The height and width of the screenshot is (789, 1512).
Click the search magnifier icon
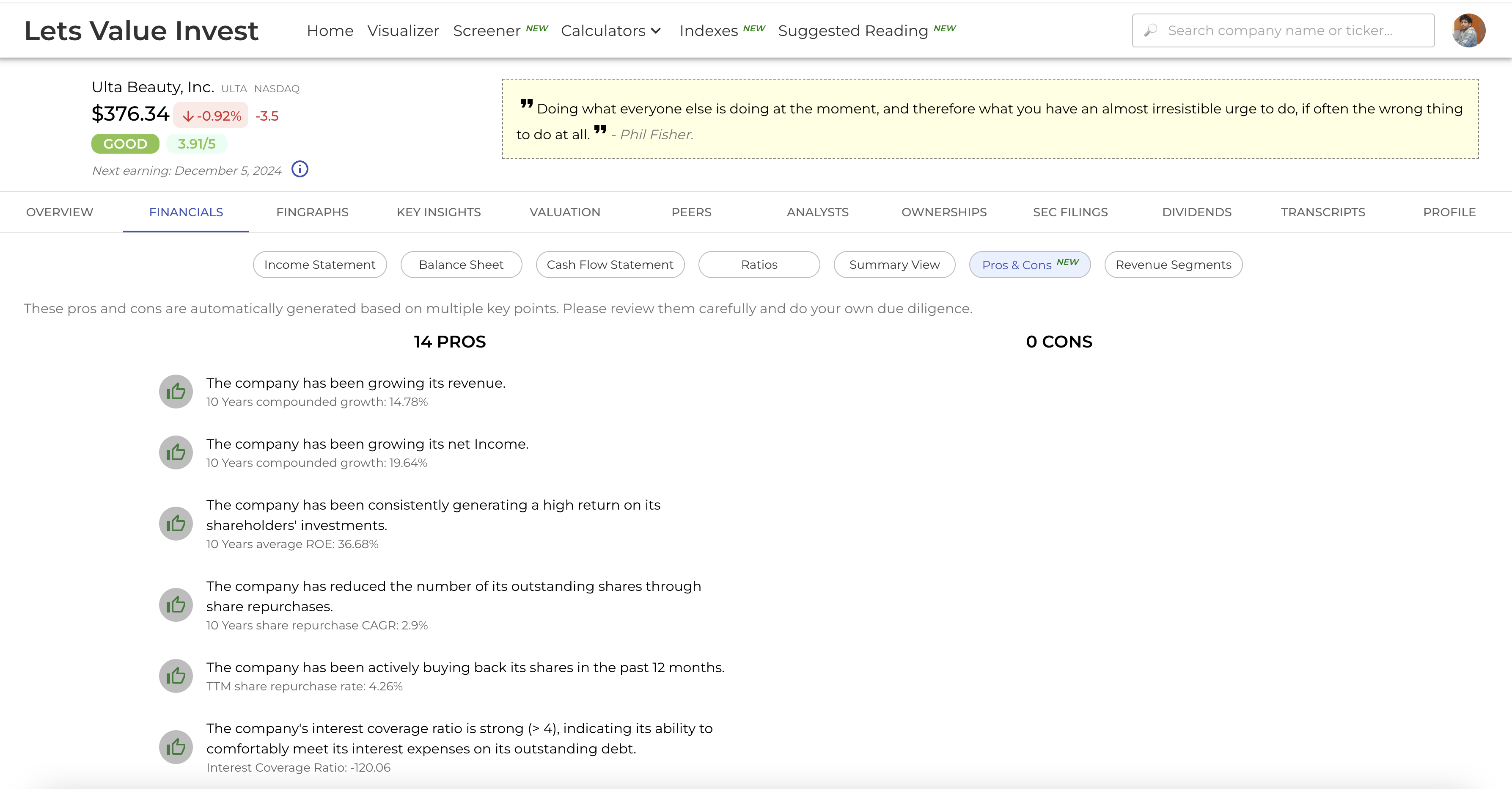click(x=1150, y=30)
